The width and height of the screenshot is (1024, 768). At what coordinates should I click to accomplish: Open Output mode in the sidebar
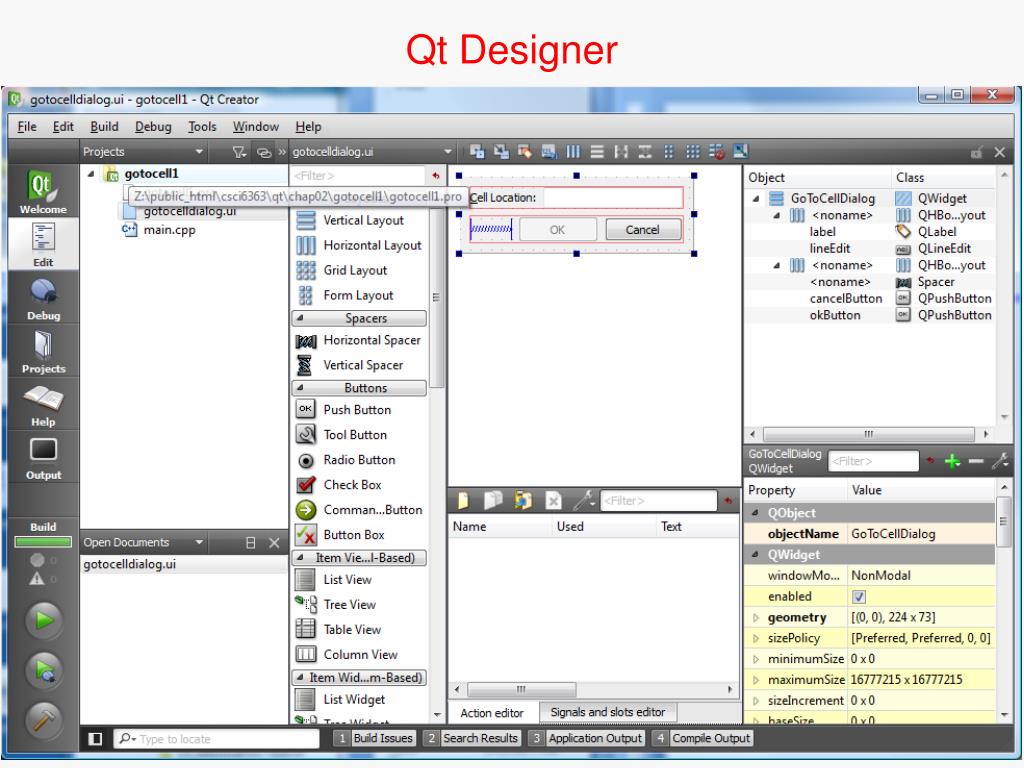[43, 458]
